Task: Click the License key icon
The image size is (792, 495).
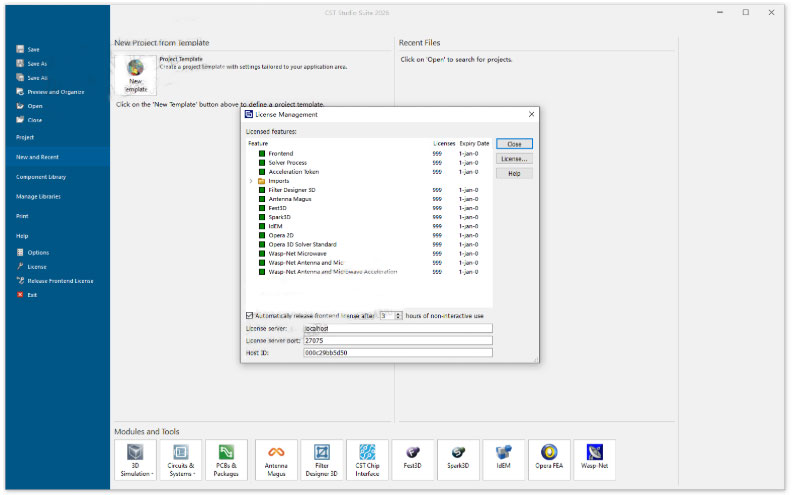Action: pyautogui.click(x=20, y=266)
